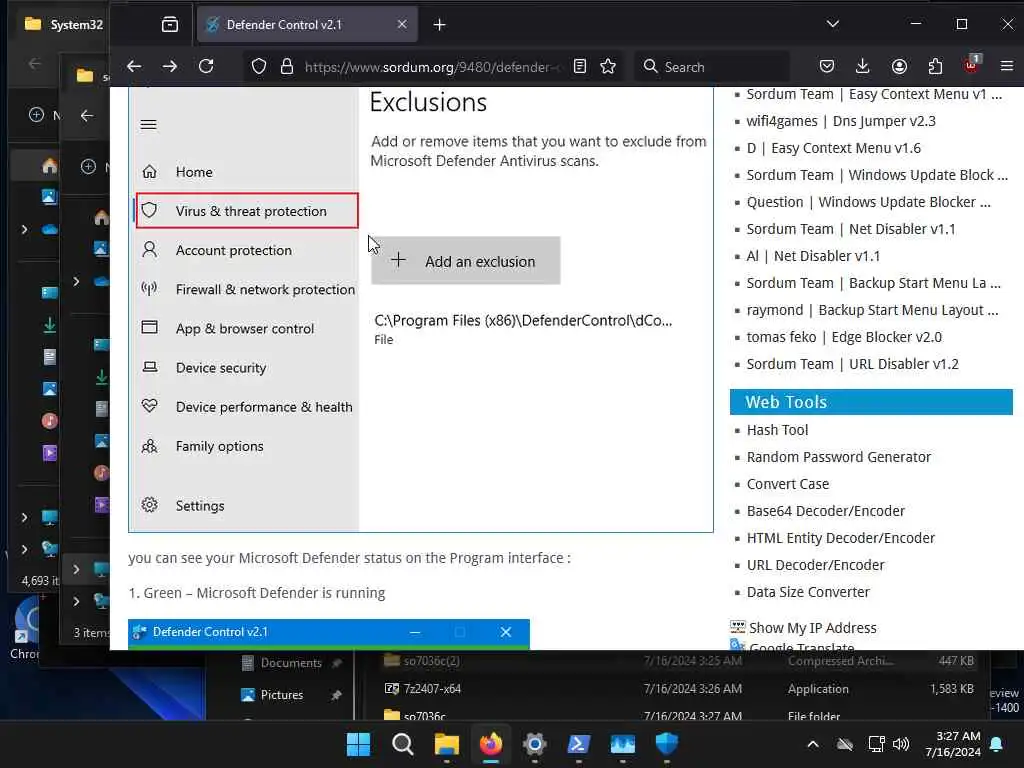Open D | Easy Context Menu v1.6 link

click(833, 148)
